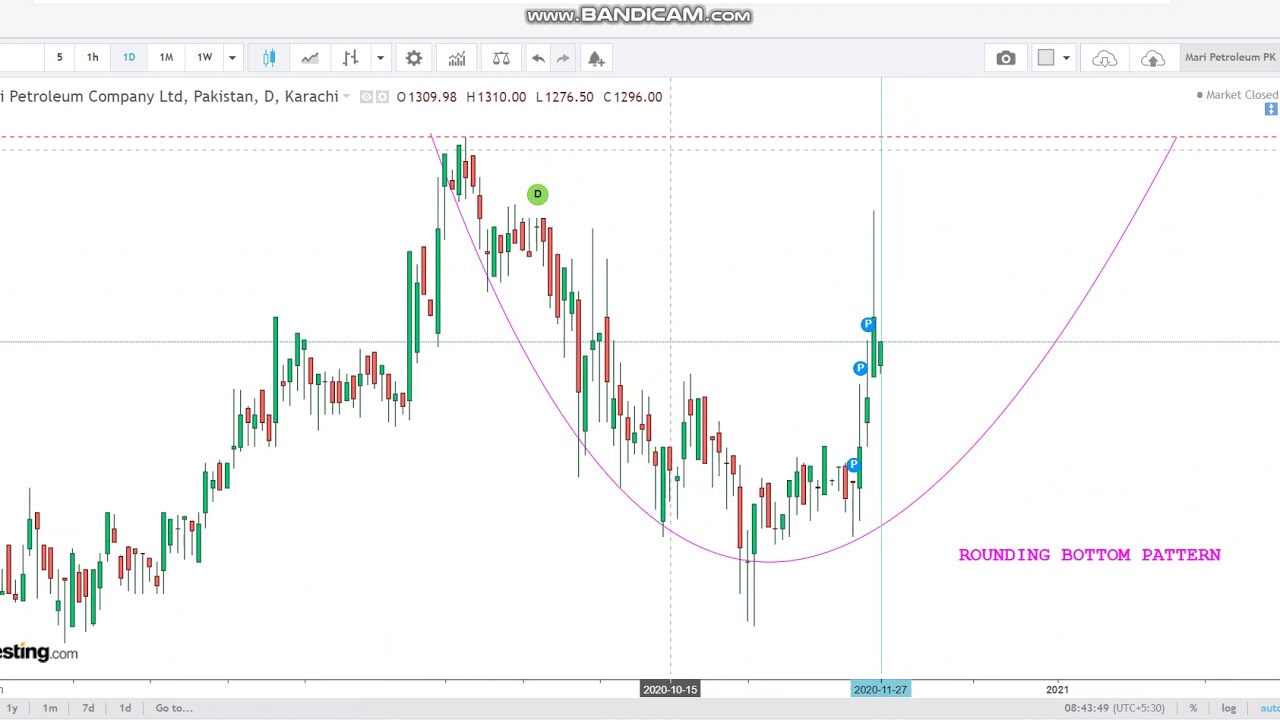Viewport: 1280px width, 720px height.
Task: Expand the layout dropdown arrow
Action: [1066, 58]
